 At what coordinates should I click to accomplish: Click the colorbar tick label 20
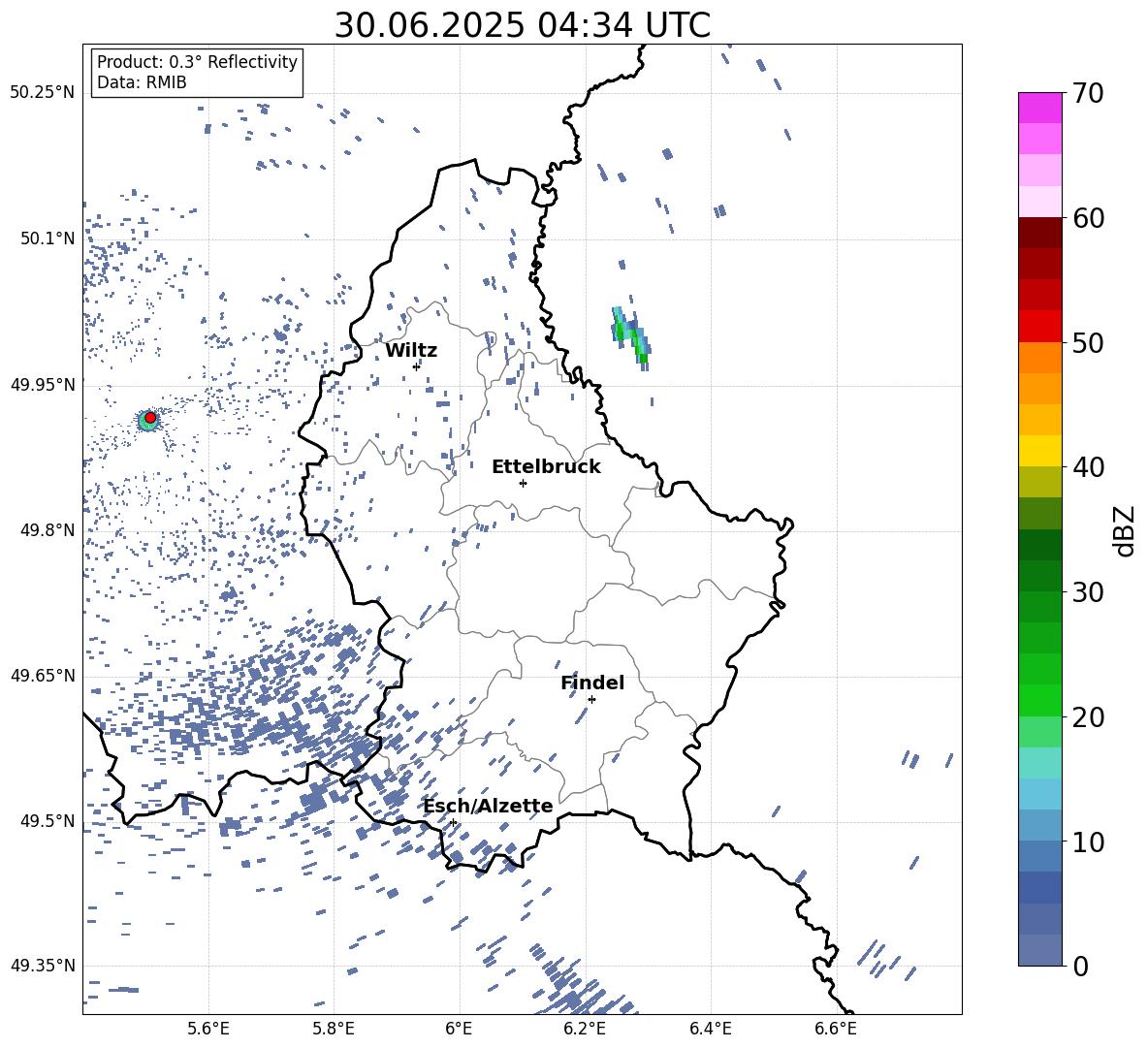tap(1088, 716)
